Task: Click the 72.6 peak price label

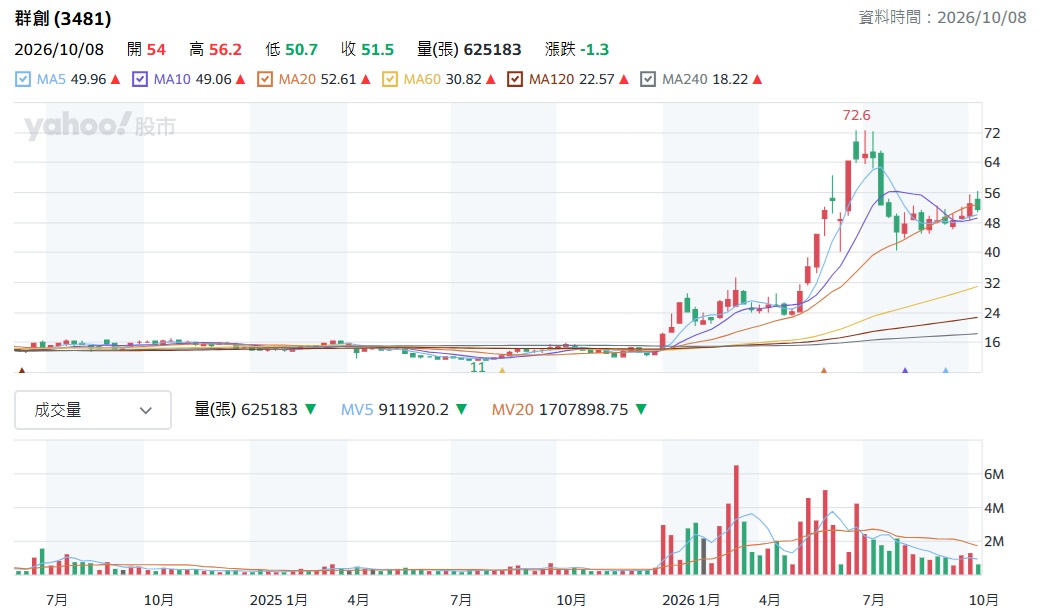Action: 856,115
